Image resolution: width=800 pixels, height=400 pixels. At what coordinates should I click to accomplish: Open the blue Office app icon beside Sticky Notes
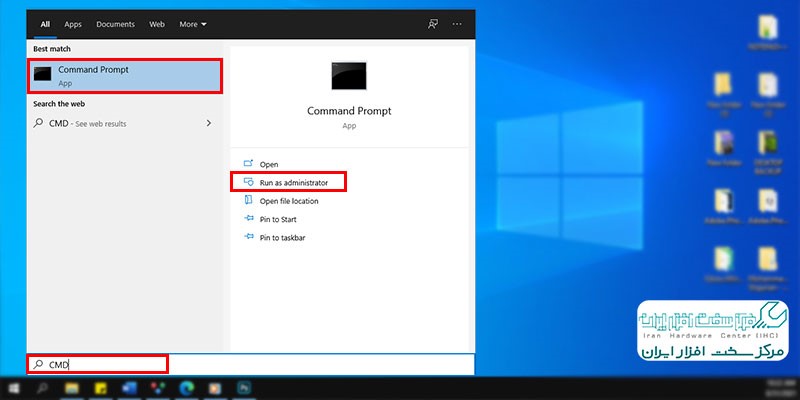tap(129, 389)
